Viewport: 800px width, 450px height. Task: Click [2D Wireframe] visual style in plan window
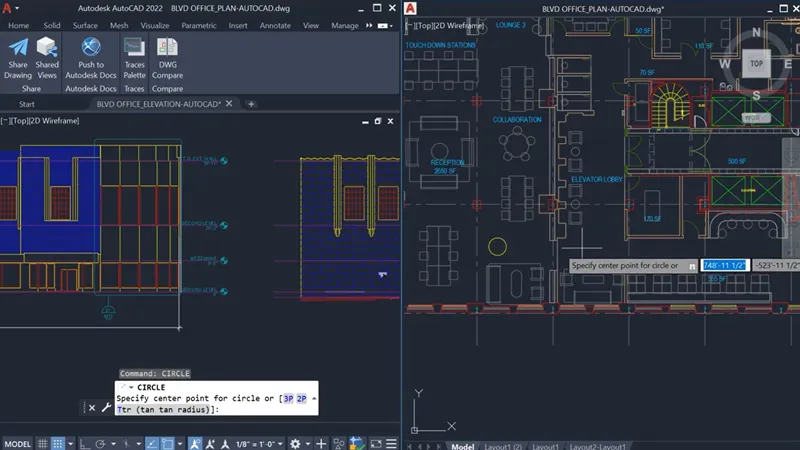pyautogui.click(x=458, y=26)
